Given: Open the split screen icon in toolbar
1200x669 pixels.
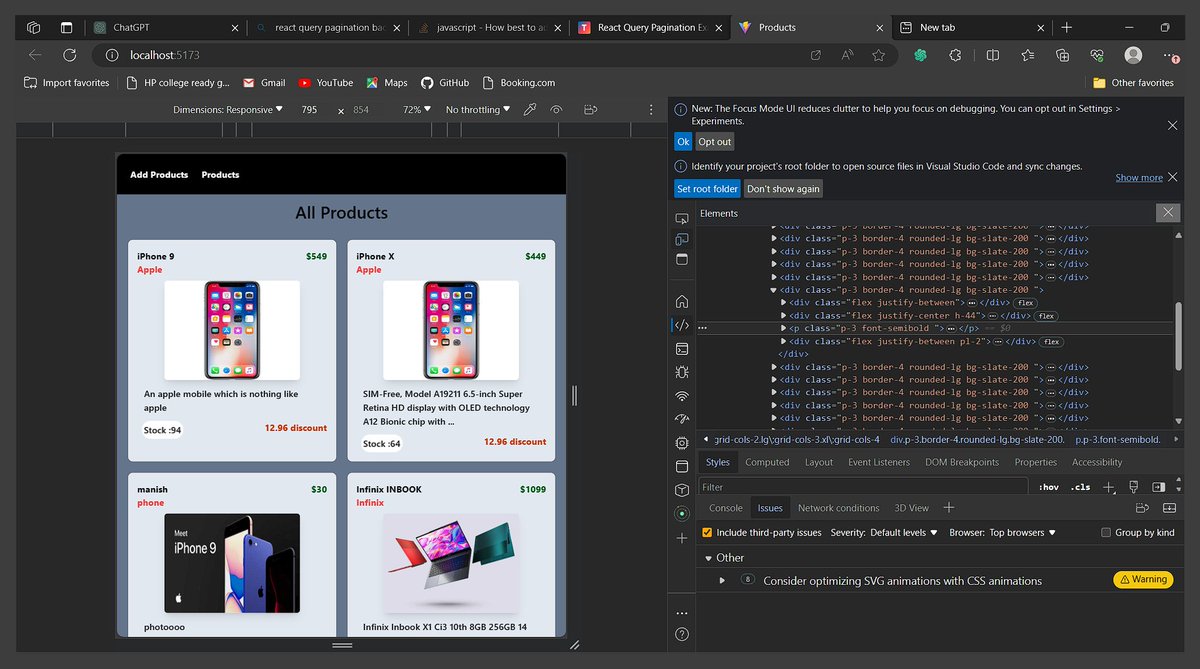Looking at the screenshot, I should (x=992, y=55).
